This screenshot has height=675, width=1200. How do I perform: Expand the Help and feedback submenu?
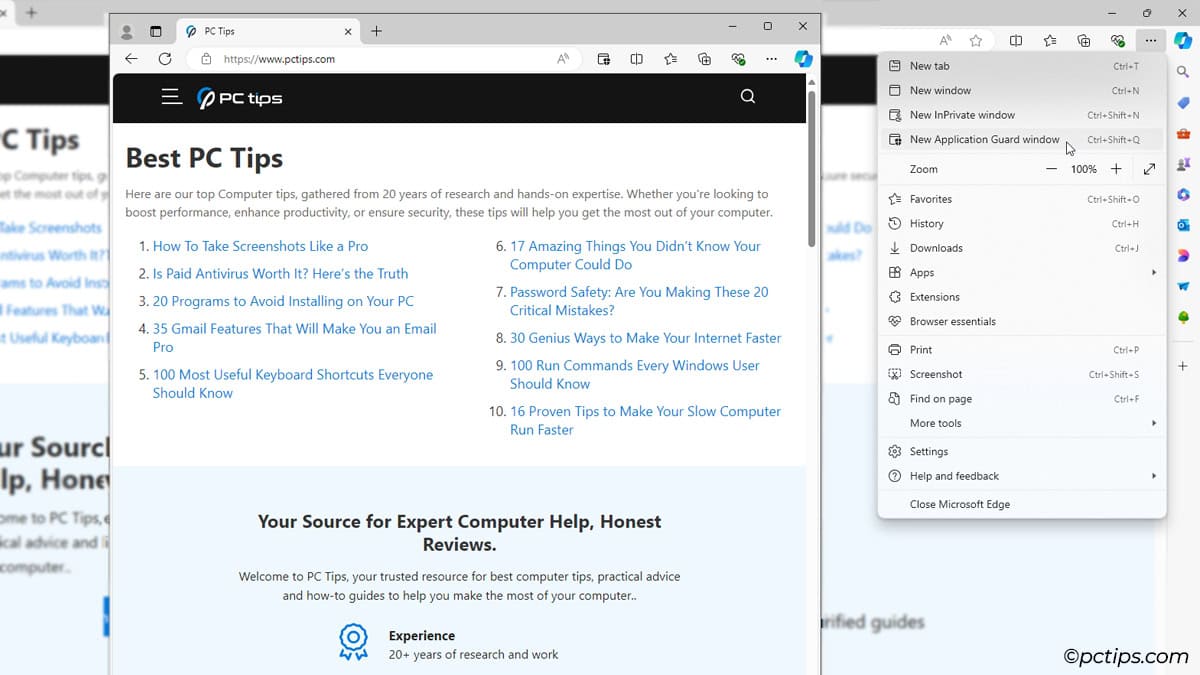1022,476
